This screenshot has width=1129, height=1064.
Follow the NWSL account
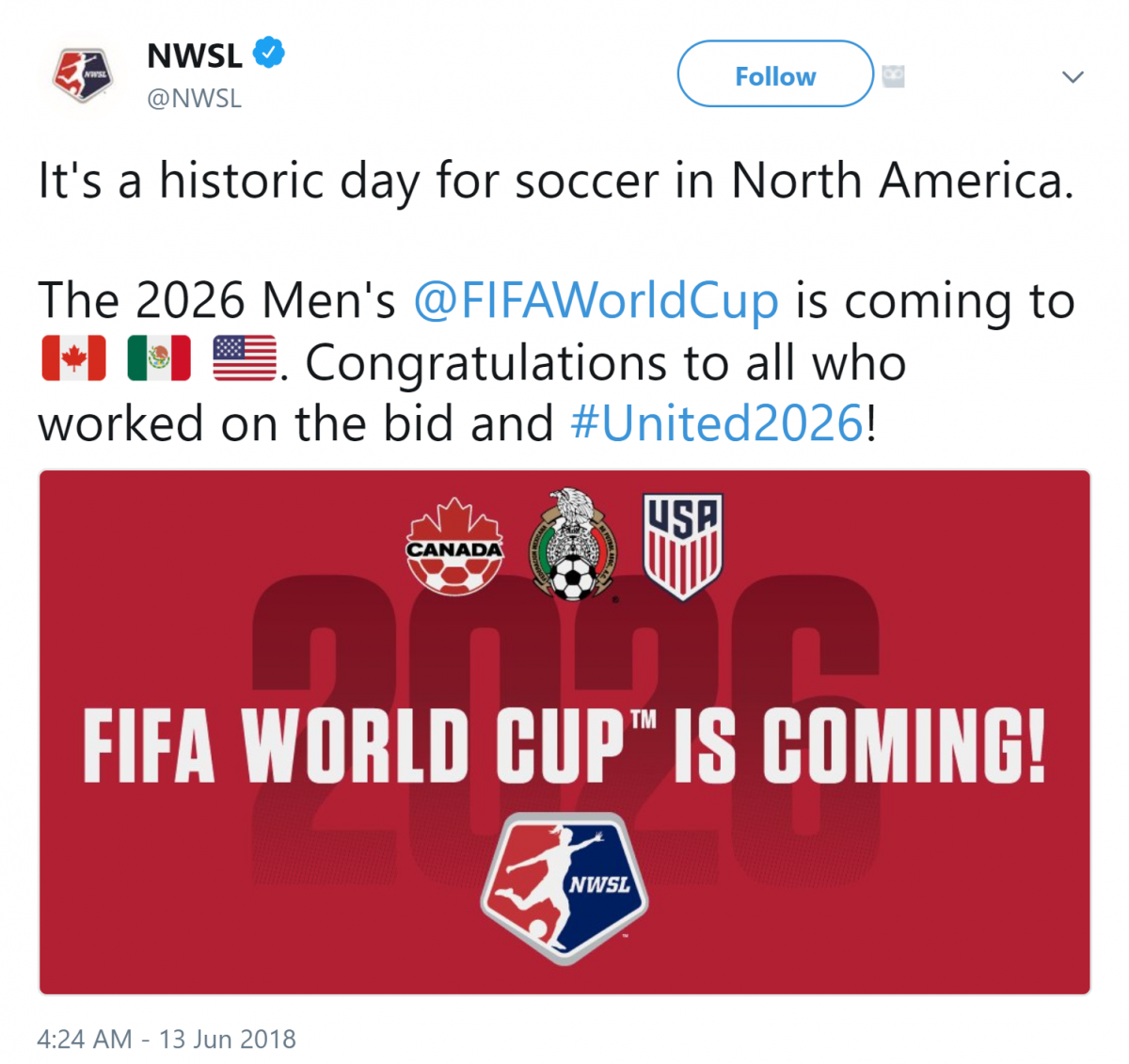coord(775,74)
